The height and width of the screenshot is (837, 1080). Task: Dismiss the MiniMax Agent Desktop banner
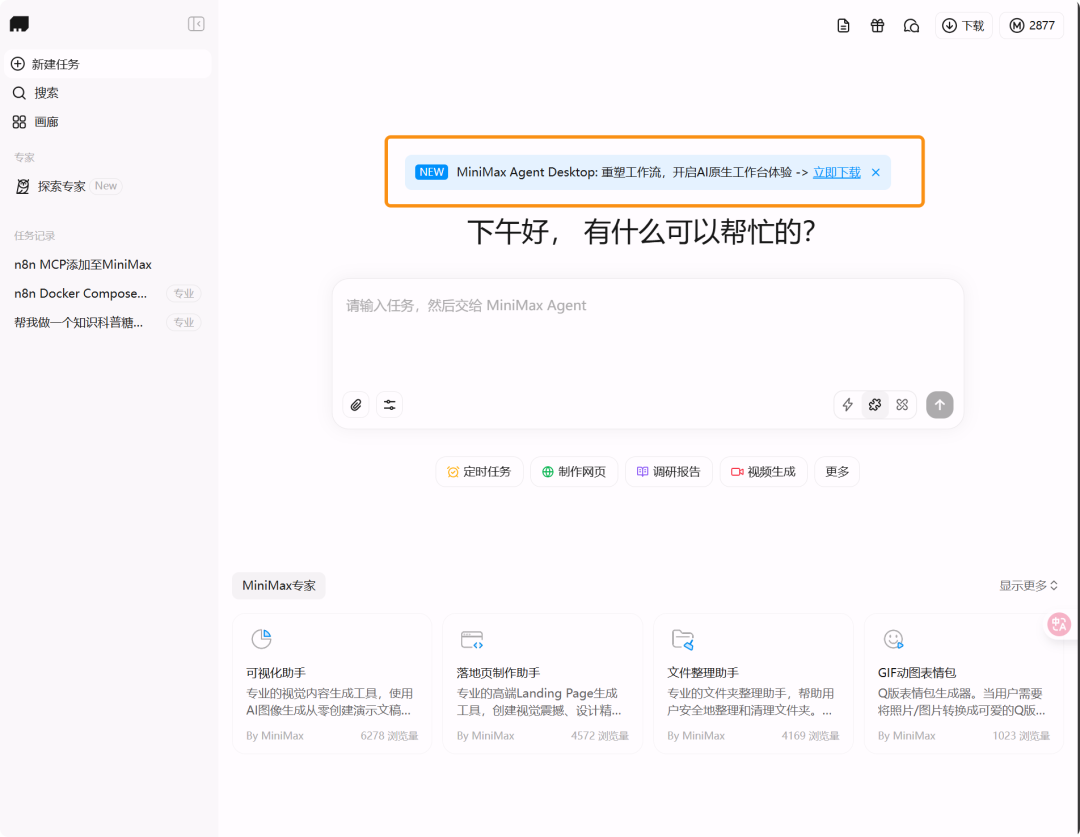coord(875,171)
